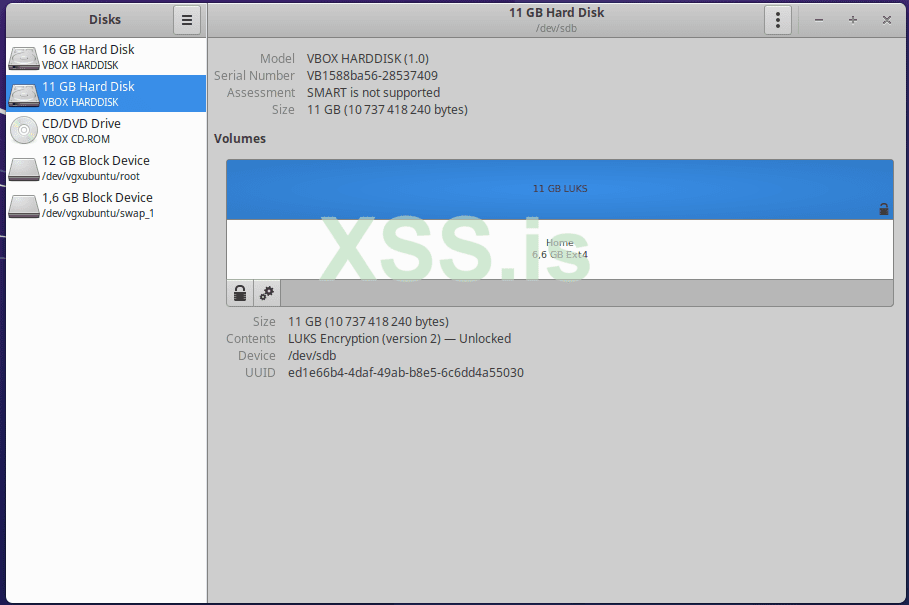Click the UUID value ed1e66b4-4daf-49ab-b8e5-6c6dd4a55030
The image size is (909, 605).
pyautogui.click(x=406, y=373)
